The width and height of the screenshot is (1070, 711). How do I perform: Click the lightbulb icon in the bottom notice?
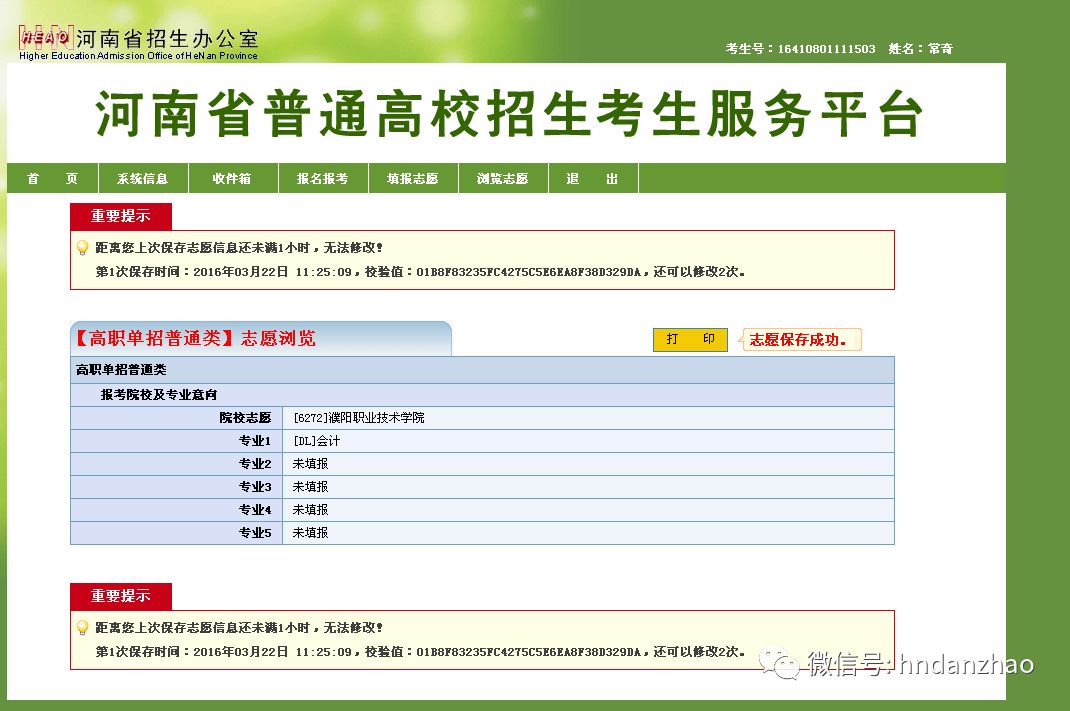(x=83, y=628)
